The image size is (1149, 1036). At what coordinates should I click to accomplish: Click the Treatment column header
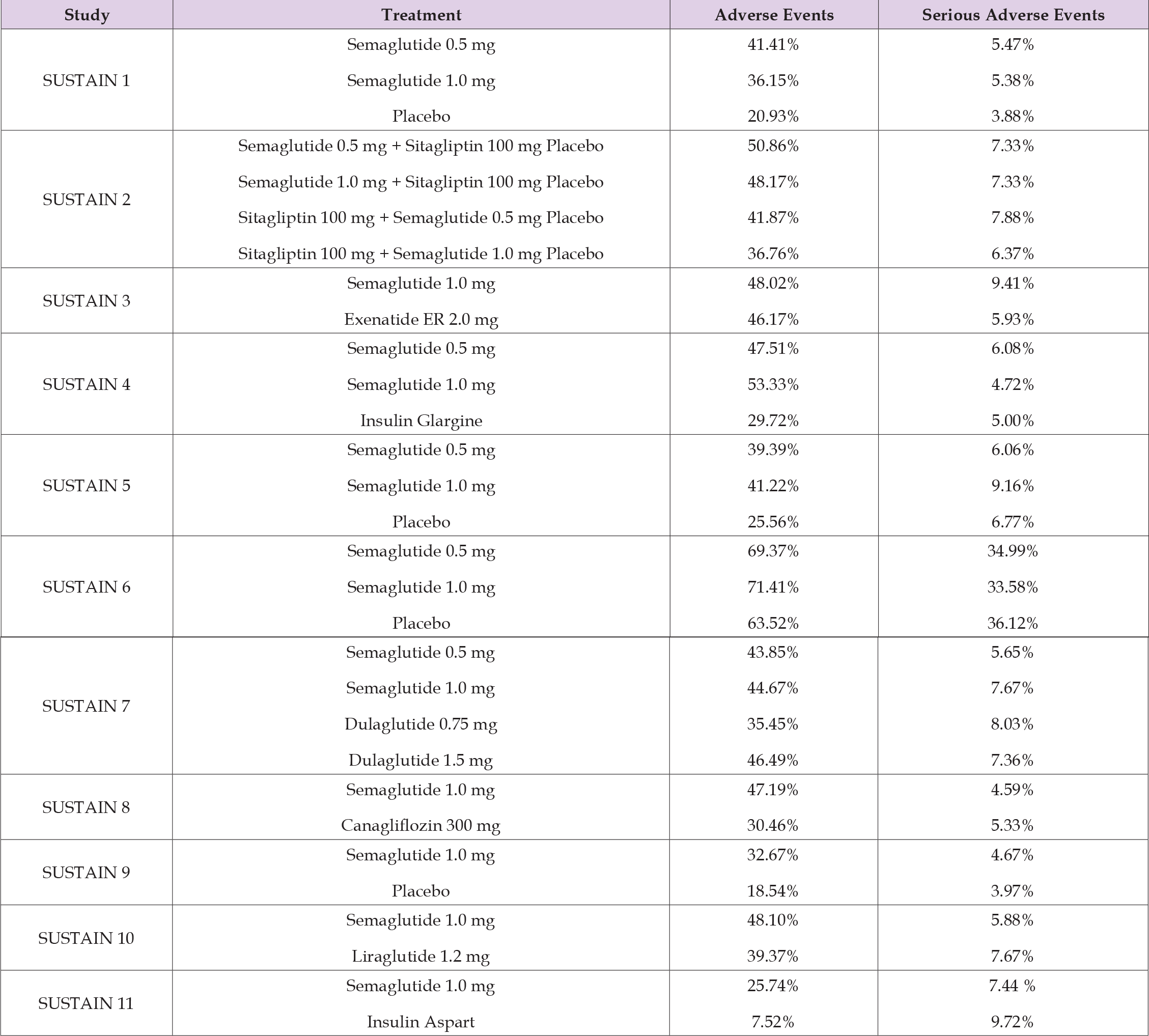pos(421,15)
